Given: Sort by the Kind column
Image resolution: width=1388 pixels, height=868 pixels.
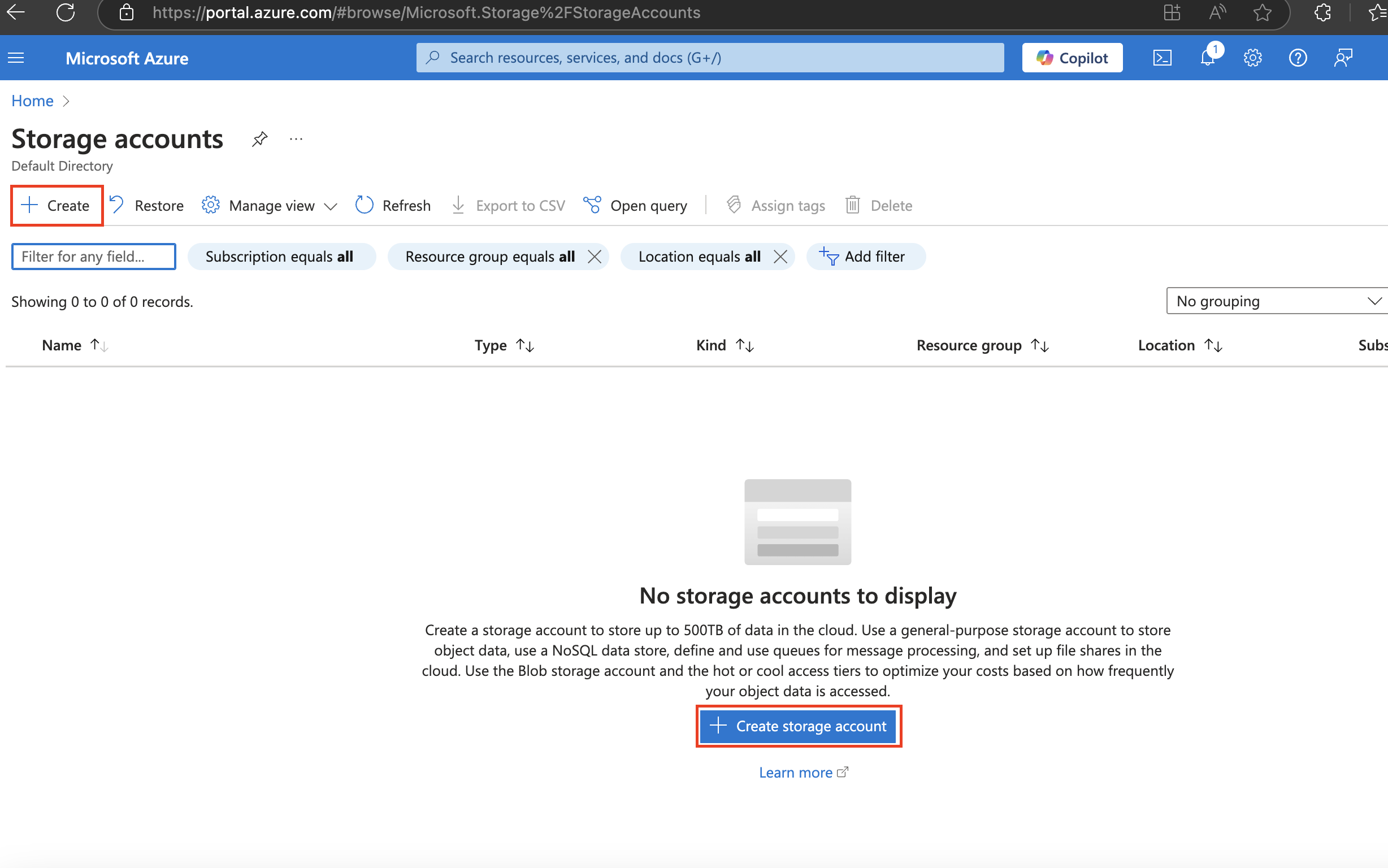Looking at the screenshot, I should click(x=725, y=345).
